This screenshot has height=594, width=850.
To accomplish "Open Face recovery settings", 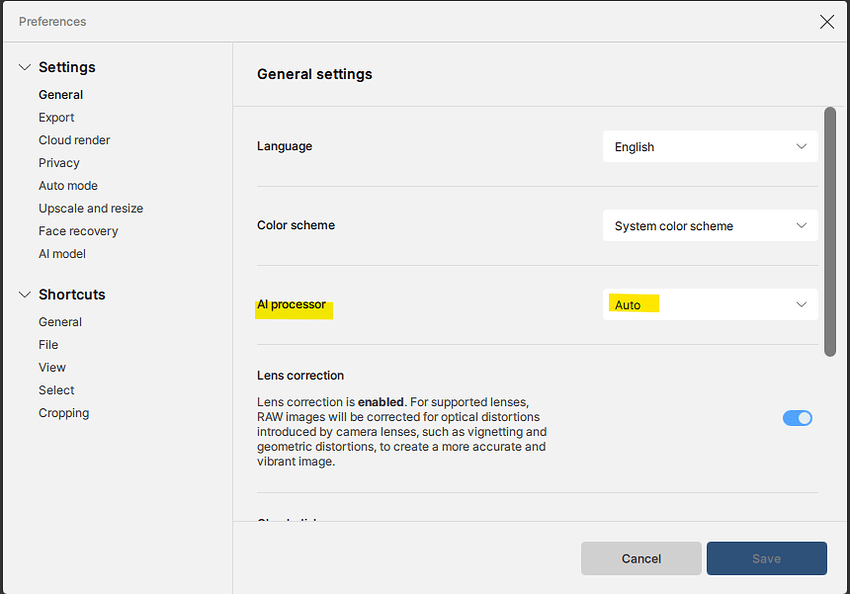I will pyautogui.click(x=78, y=231).
